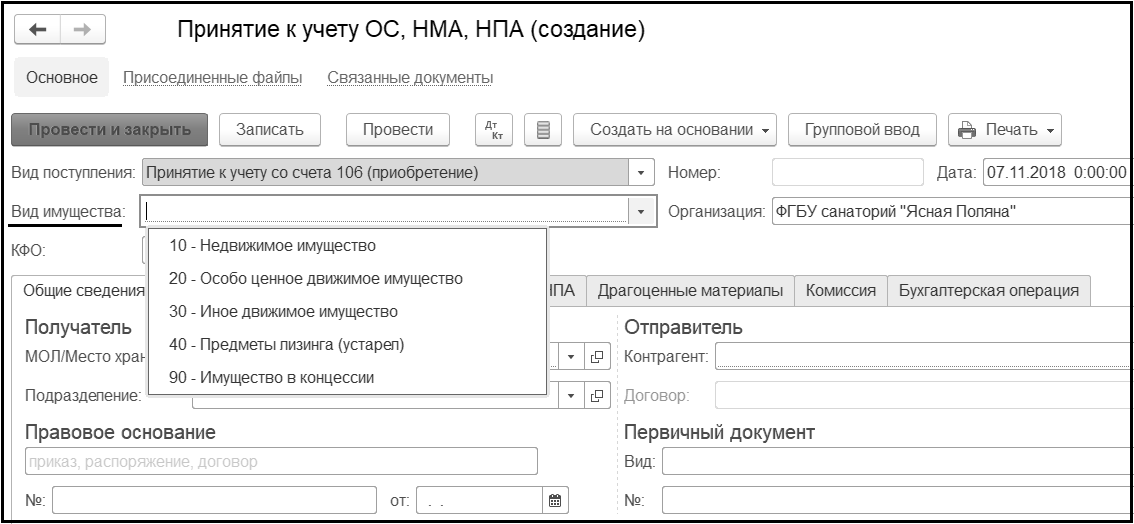
Task: Switch to Драгоценные материалы tab
Action: click(x=690, y=291)
